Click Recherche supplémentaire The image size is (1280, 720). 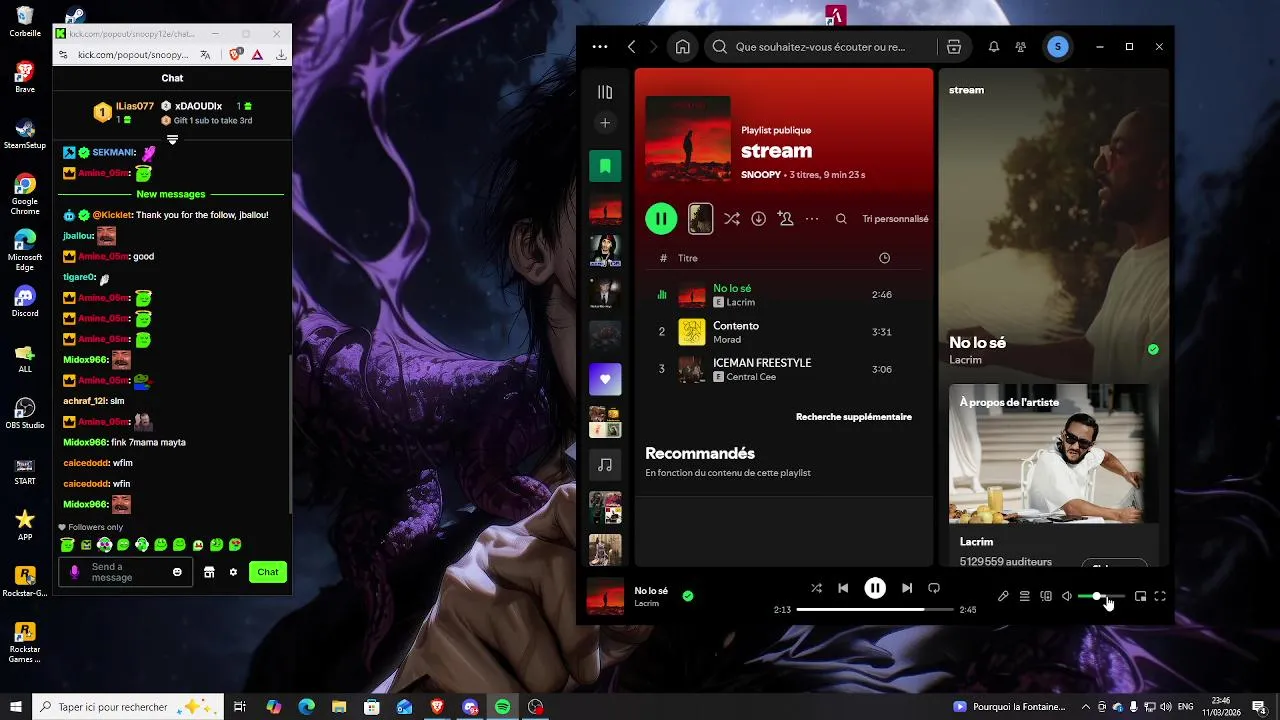pos(854,417)
